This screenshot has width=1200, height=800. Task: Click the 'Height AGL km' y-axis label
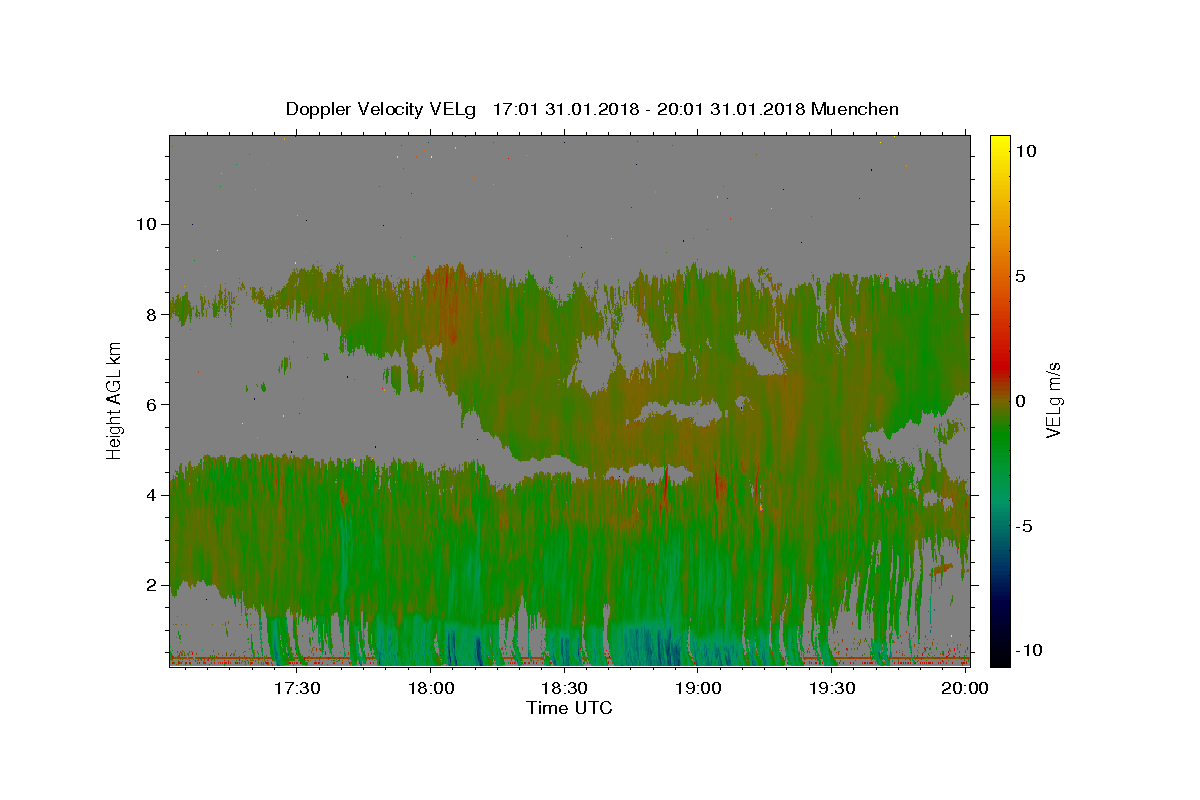pos(114,400)
